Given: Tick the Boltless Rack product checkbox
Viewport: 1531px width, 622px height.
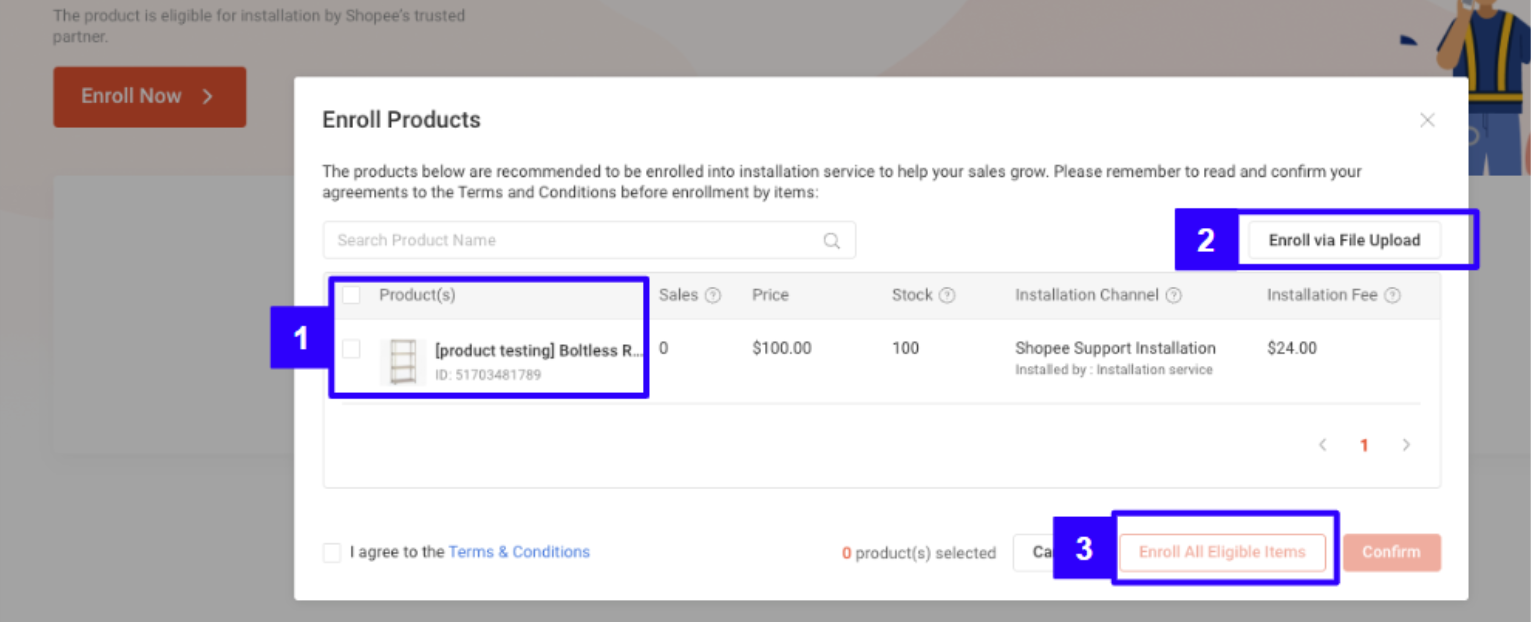Looking at the screenshot, I should (x=351, y=349).
